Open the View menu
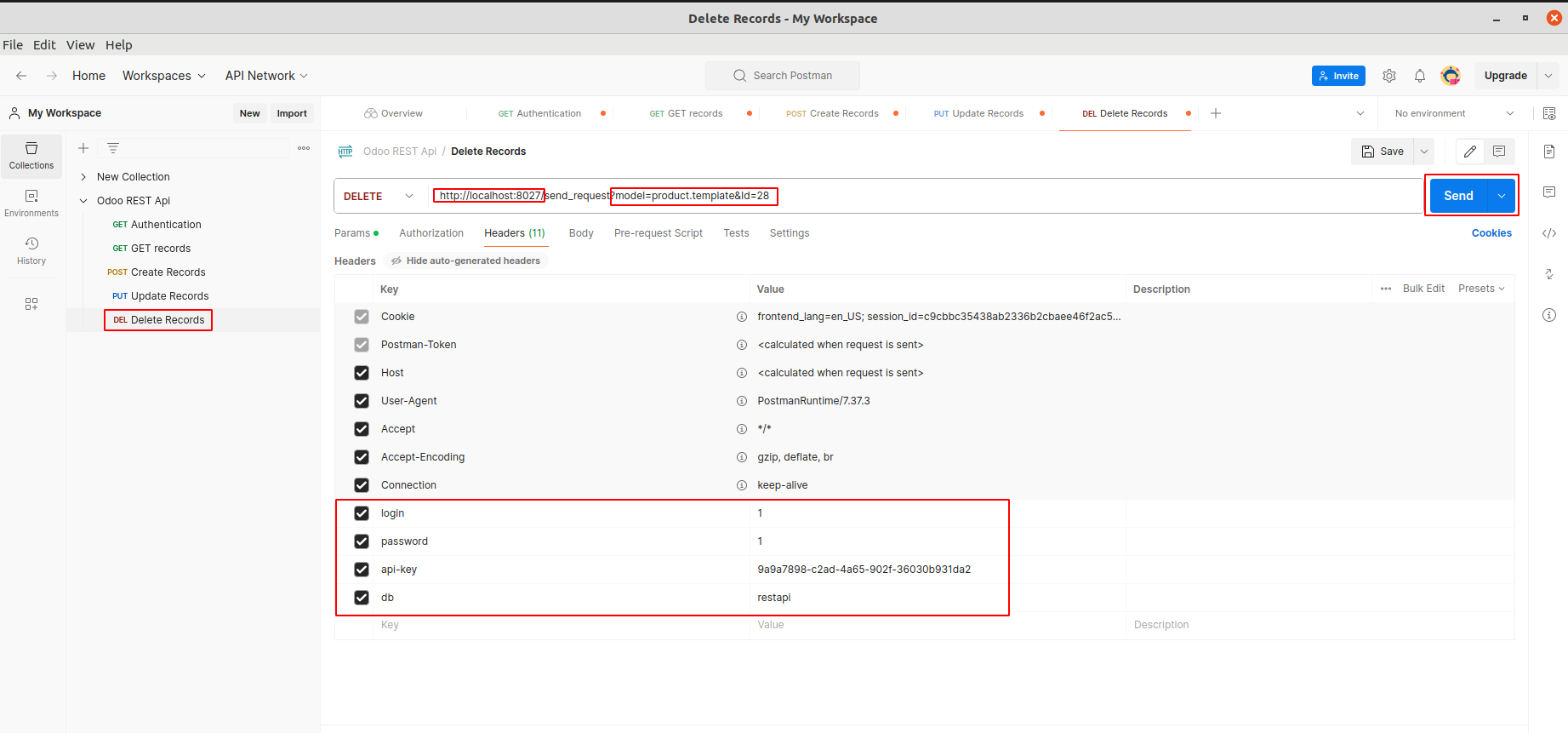 pyautogui.click(x=81, y=45)
